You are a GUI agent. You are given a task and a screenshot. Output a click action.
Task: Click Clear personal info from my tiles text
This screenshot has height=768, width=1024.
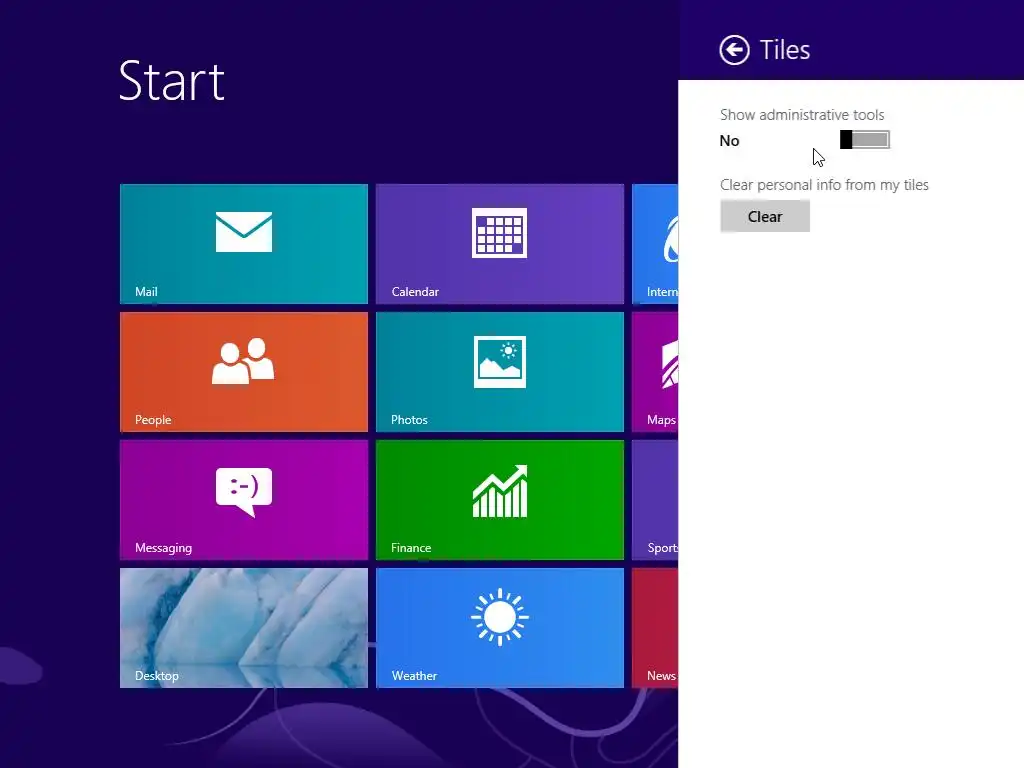824,185
